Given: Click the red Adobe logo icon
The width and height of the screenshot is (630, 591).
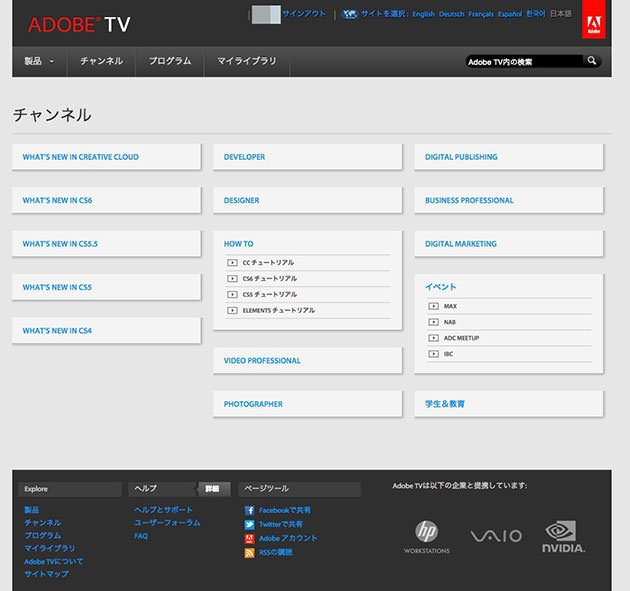Looking at the screenshot, I should click(x=594, y=20).
